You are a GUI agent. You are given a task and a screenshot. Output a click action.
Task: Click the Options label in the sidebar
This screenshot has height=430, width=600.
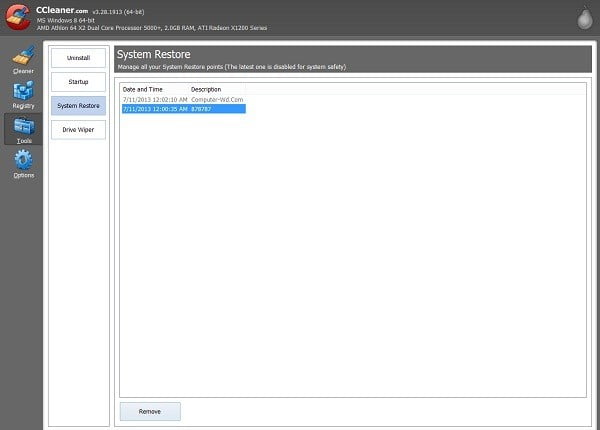click(24, 175)
